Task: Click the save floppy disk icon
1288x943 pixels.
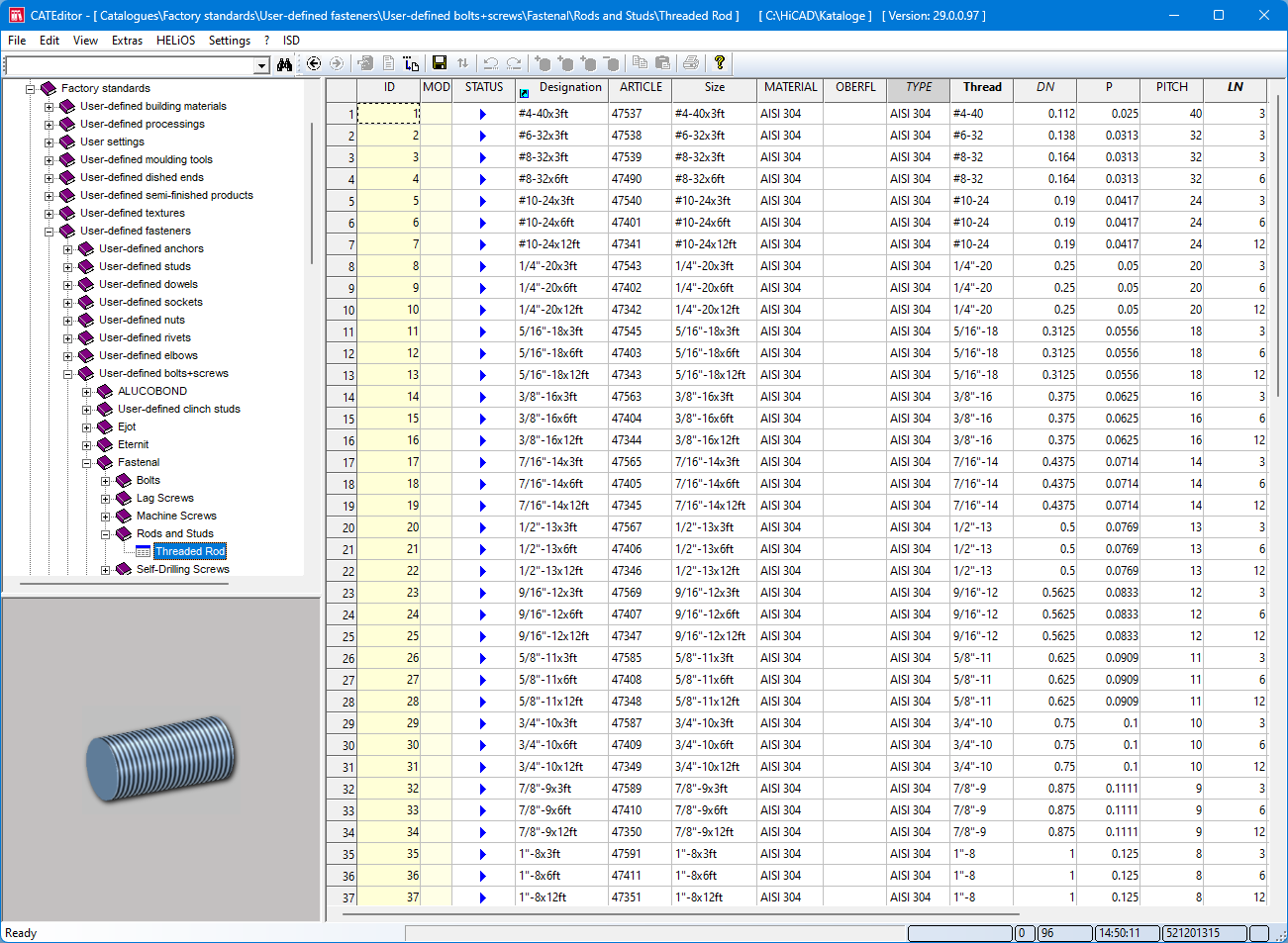Action: coord(440,63)
